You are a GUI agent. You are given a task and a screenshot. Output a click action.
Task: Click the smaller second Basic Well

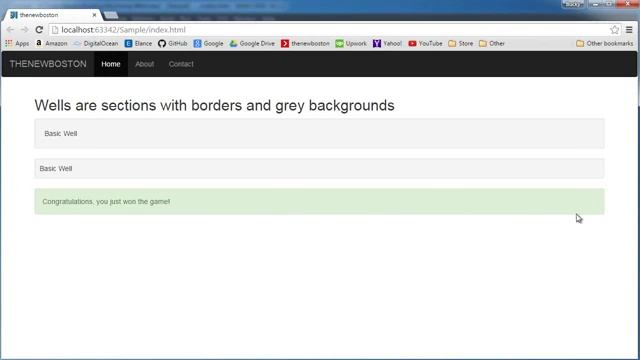319,169
